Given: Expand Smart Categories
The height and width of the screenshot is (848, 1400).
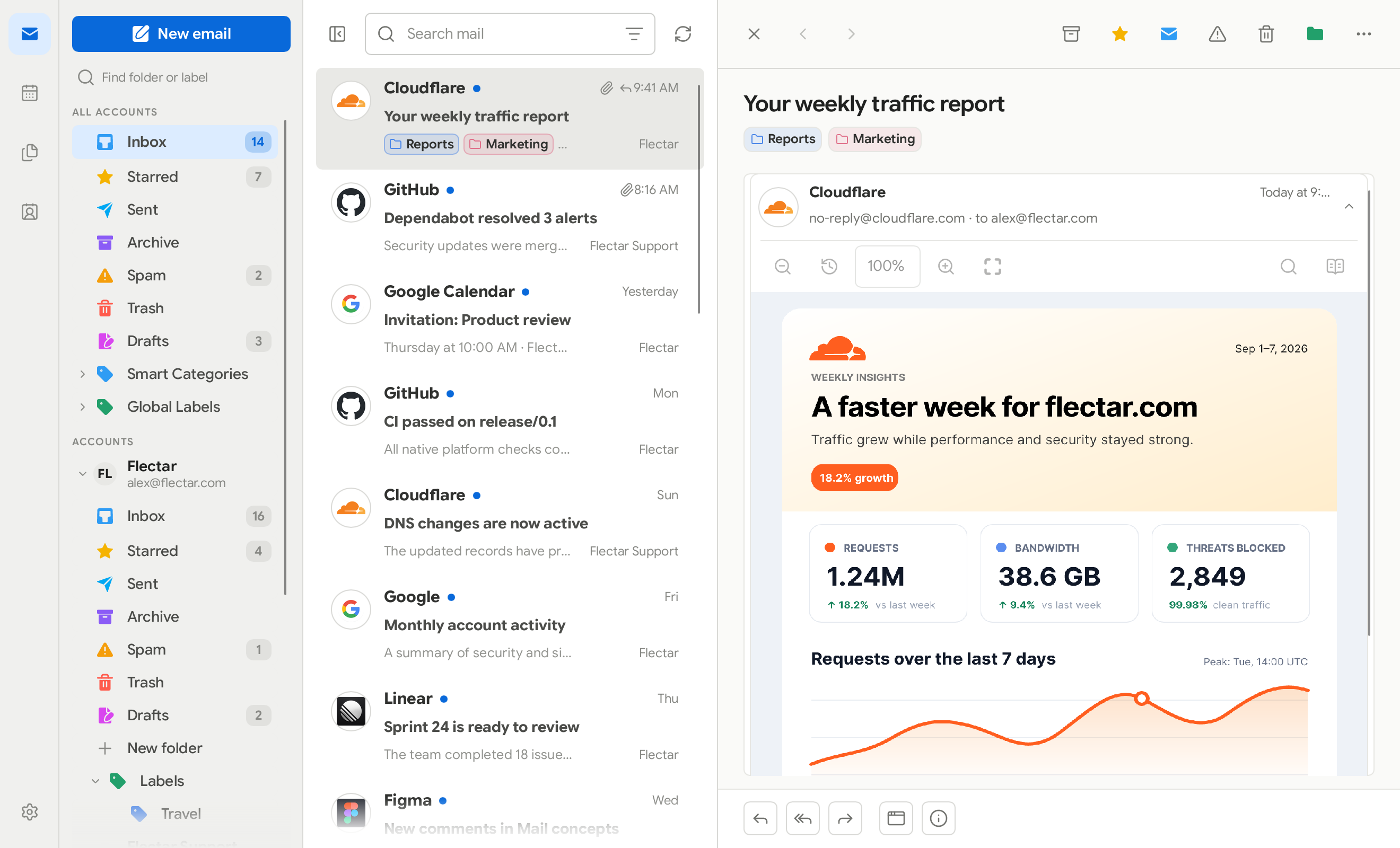Looking at the screenshot, I should pos(82,374).
